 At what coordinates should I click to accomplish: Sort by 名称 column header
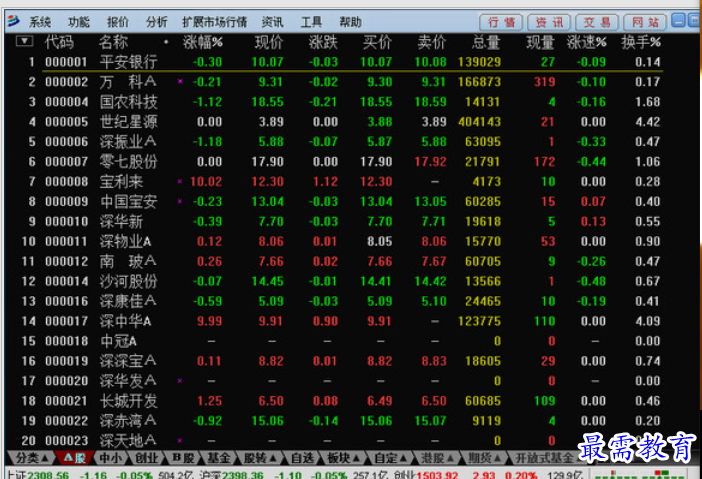point(113,42)
